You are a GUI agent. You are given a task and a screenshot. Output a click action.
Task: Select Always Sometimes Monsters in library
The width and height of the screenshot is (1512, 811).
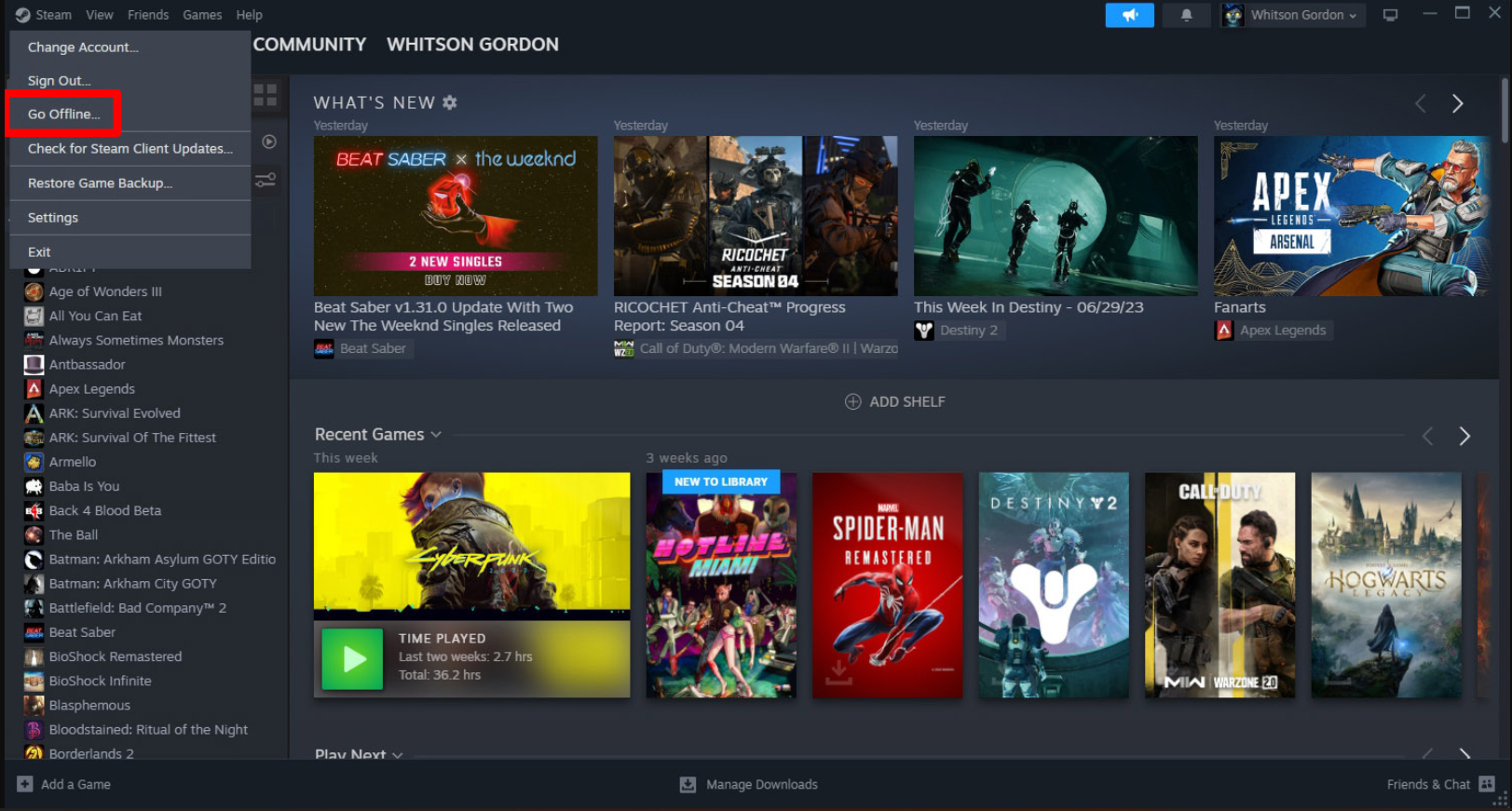click(x=136, y=340)
